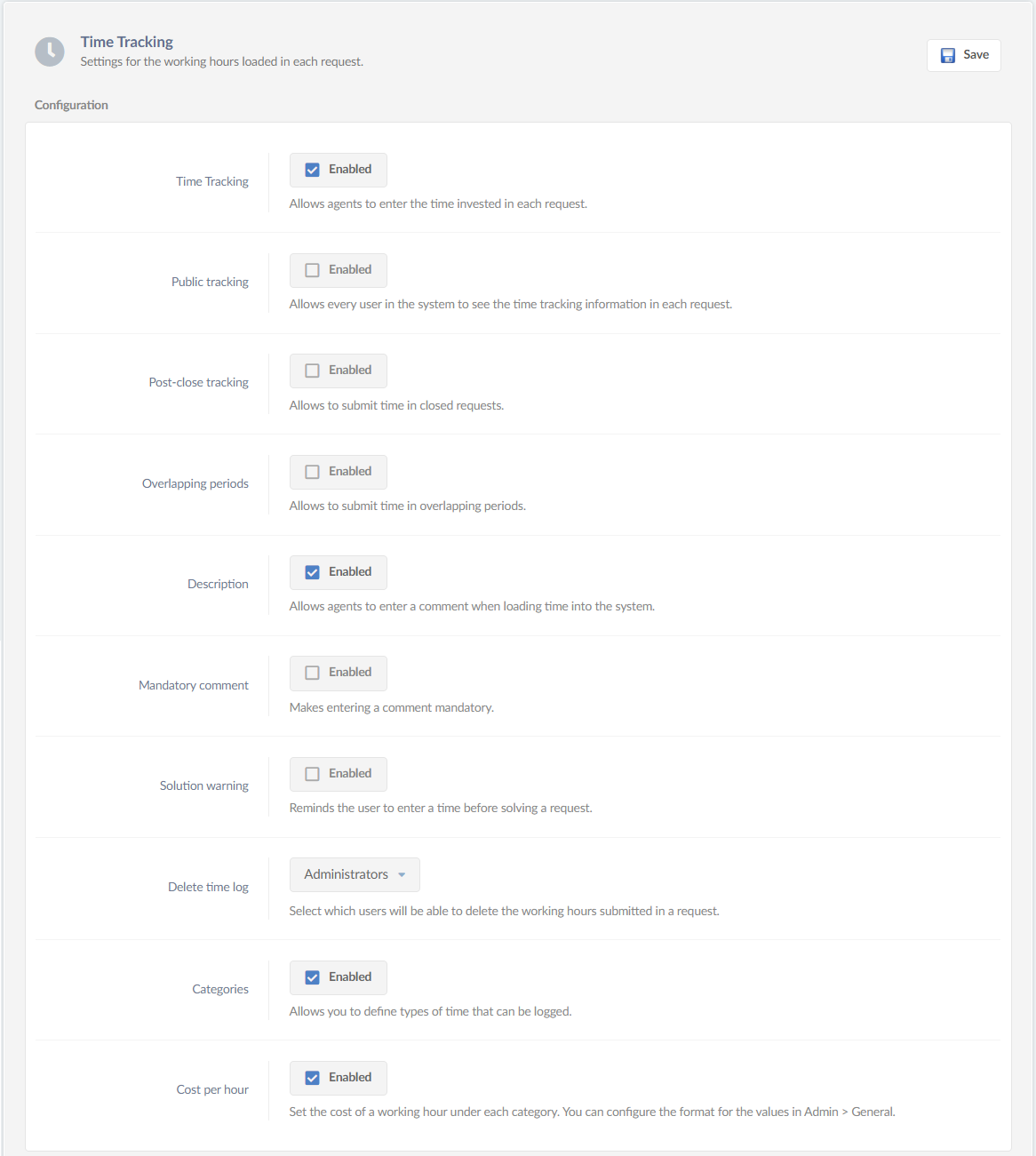Viewport: 1036px width, 1156px height.
Task: Enable Post-close tracking
Action: click(312, 370)
